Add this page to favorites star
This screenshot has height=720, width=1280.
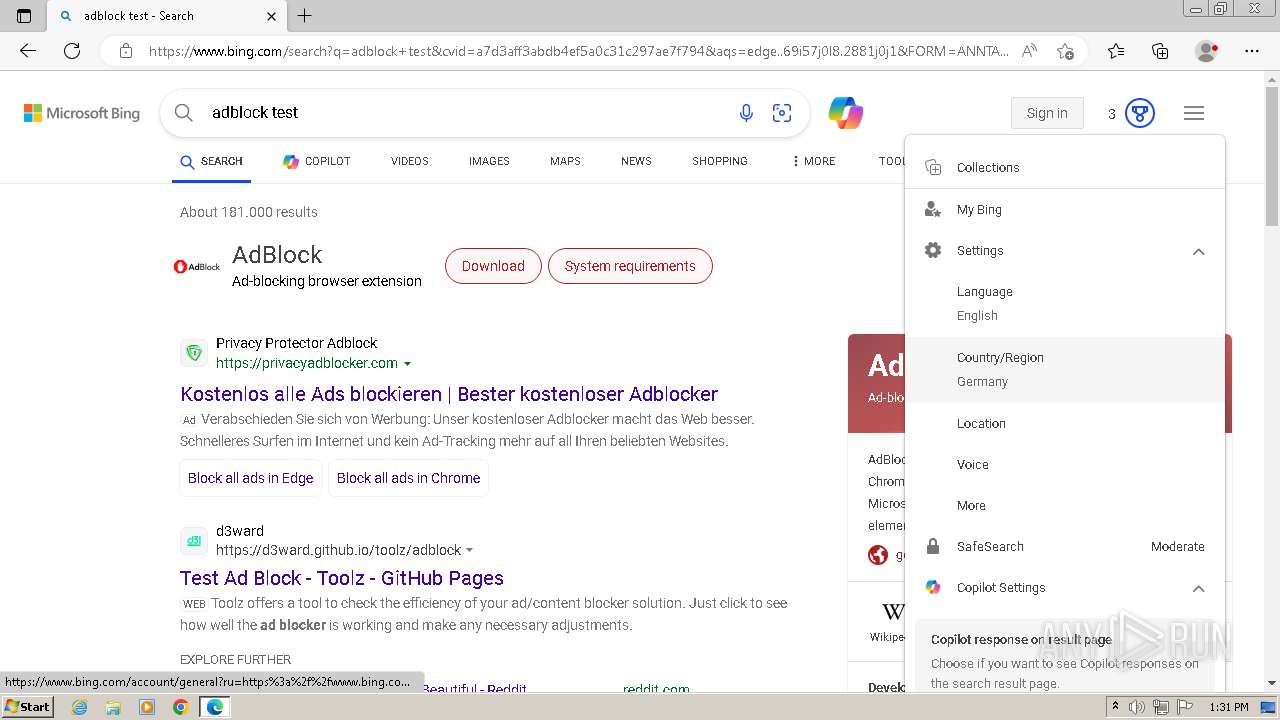pyautogui.click(x=1065, y=51)
